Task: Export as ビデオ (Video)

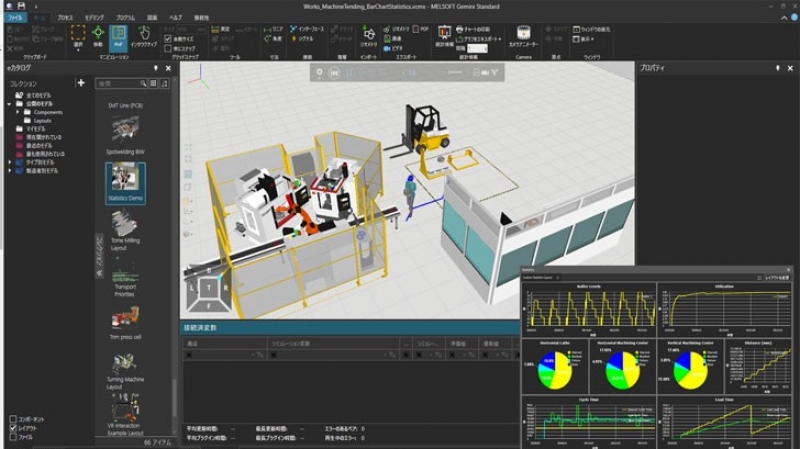Action: point(393,48)
